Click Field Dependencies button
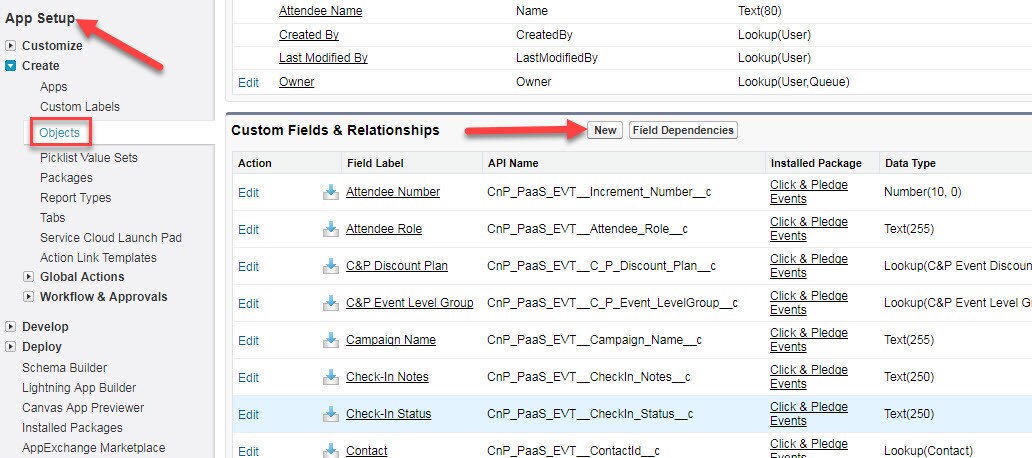Viewport: 1032px width, 458px height. click(x=683, y=130)
